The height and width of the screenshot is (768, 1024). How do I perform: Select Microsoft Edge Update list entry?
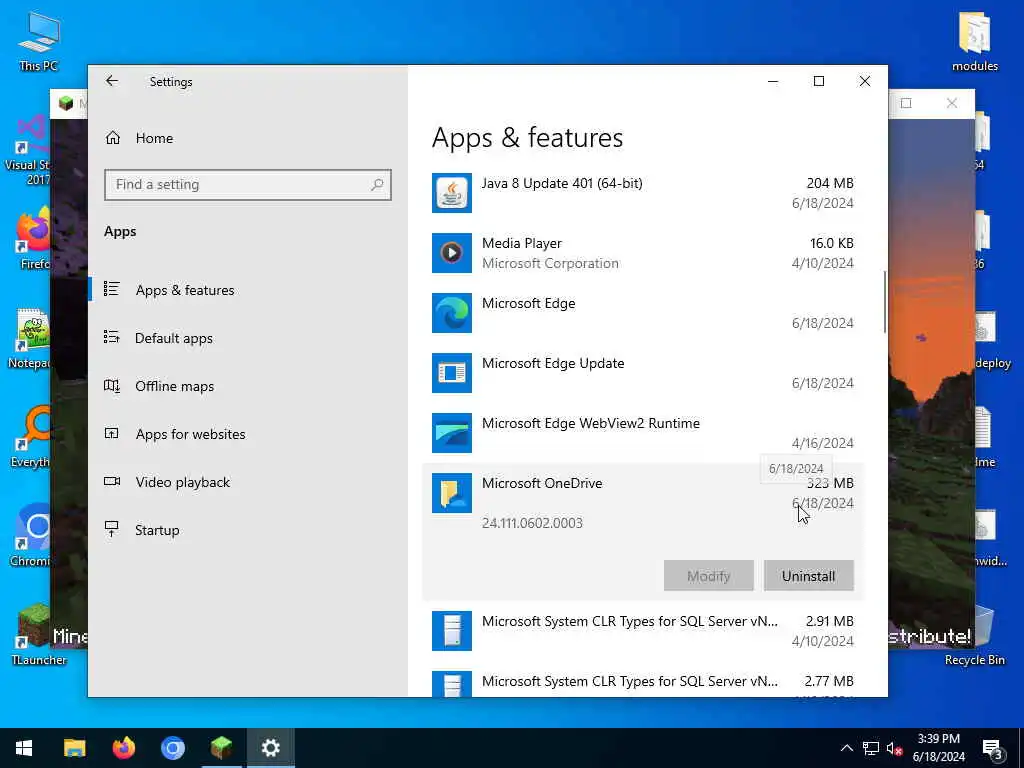(643, 373)
